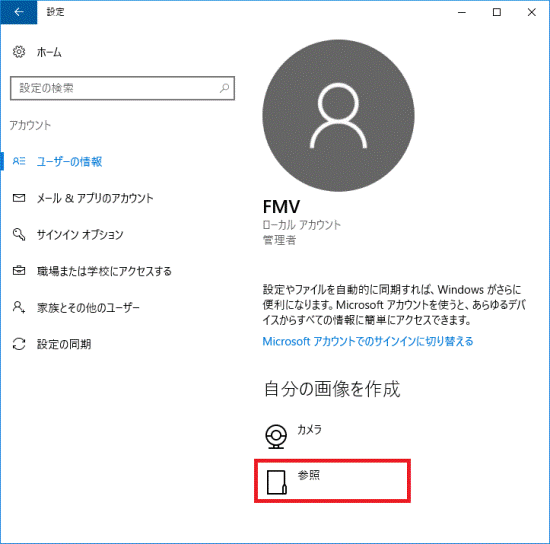Click Microsoft アカウントでのサインインに切り替える link
The image size is (550, 544).
pos(368,341)
